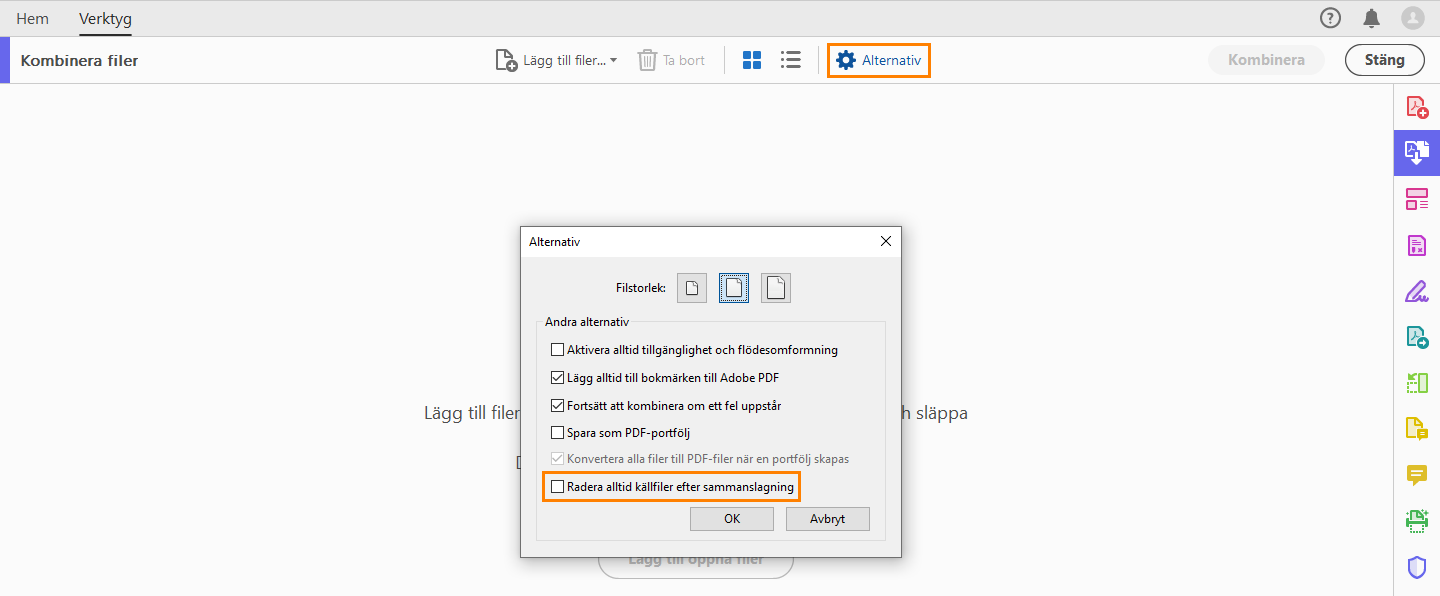Switch to thumbnail grid view
Screen dimensions: 1440x596
[x=752, y=60]
